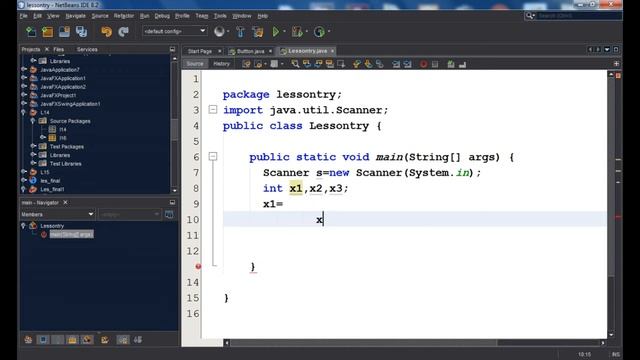Open the Help menu

pyautogui.click(x=262, y=16)
